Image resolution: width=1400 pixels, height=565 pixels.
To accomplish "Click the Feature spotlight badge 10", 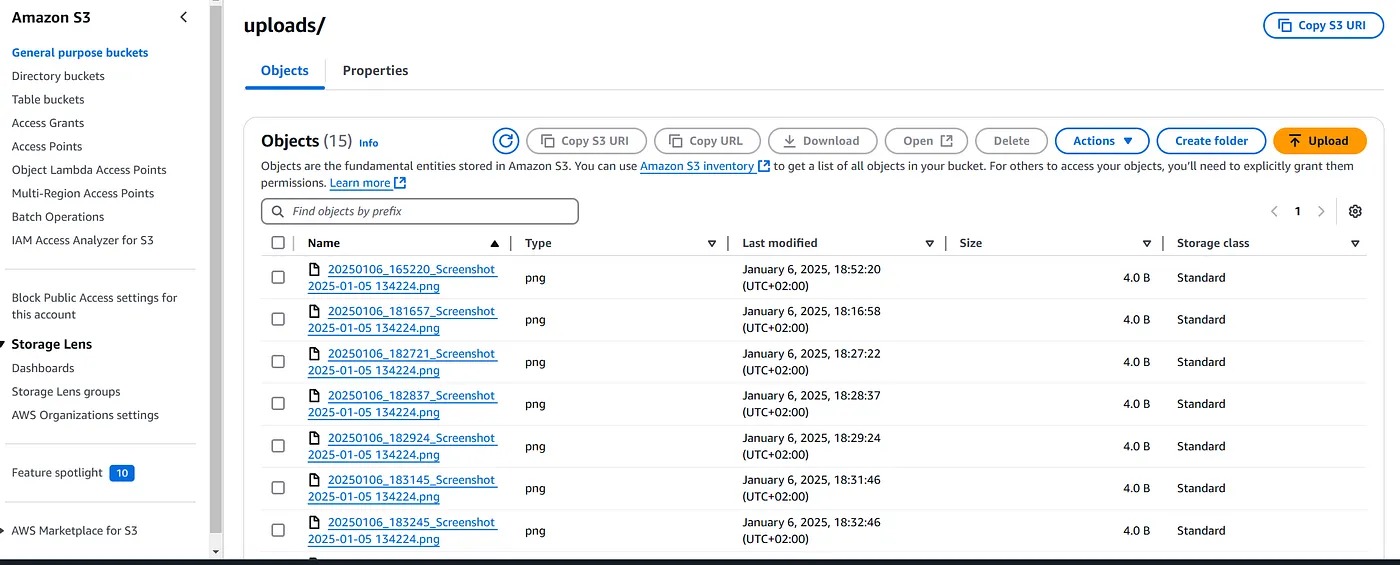I will click(122, 473).
